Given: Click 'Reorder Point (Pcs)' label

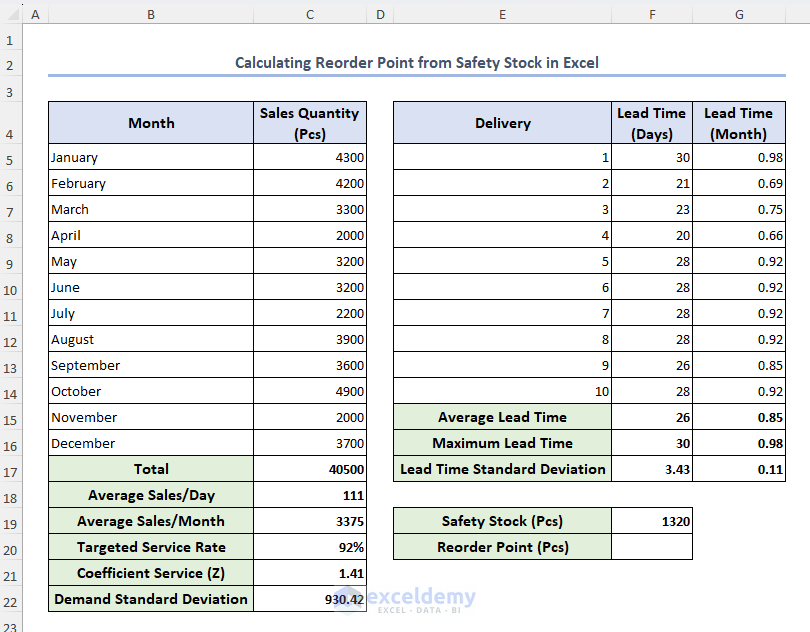Looking at the screenshot, I should point(502,547).
